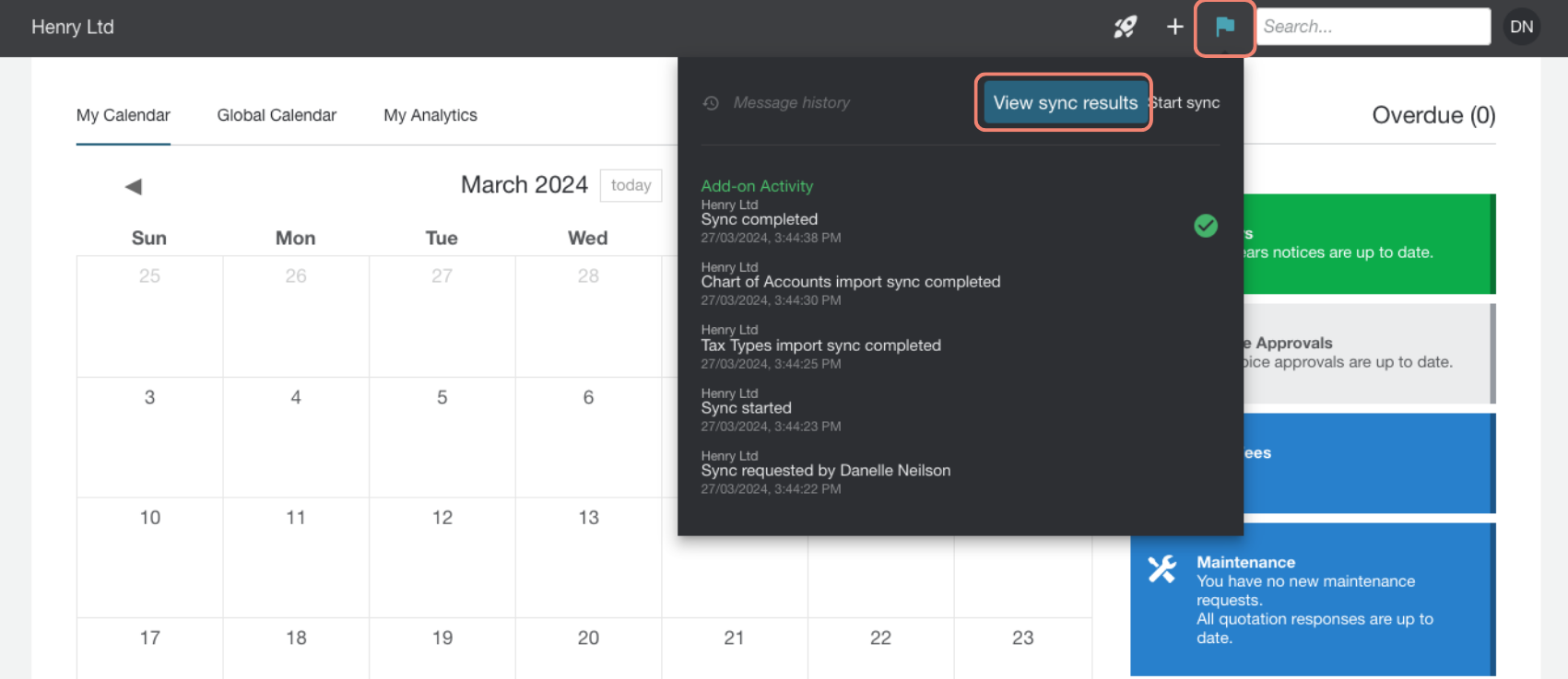Click Start sync

click(x=1185, y=102)
